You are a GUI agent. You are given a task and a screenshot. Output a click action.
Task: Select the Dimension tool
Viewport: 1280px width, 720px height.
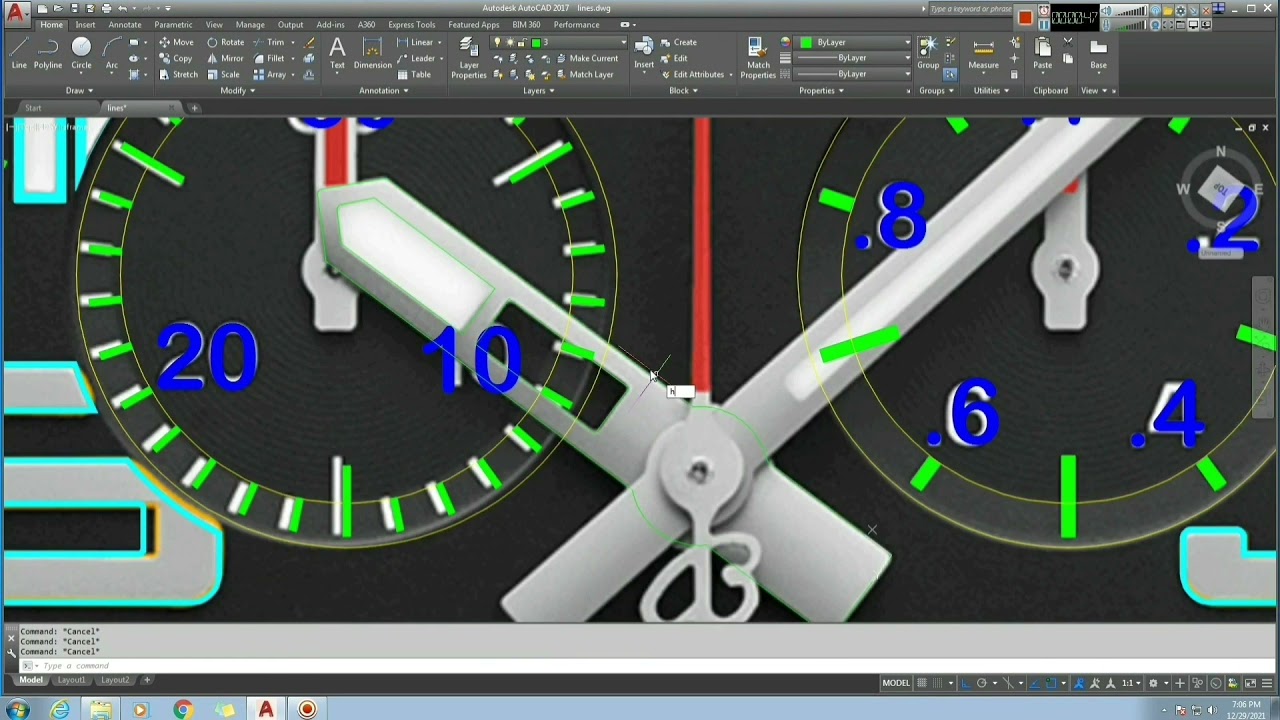(372, 53)
